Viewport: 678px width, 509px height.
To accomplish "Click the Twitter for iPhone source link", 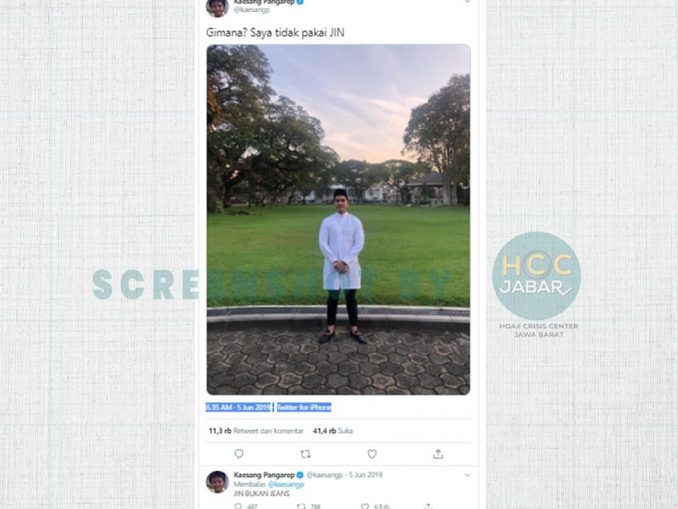I will coord(304,407).
